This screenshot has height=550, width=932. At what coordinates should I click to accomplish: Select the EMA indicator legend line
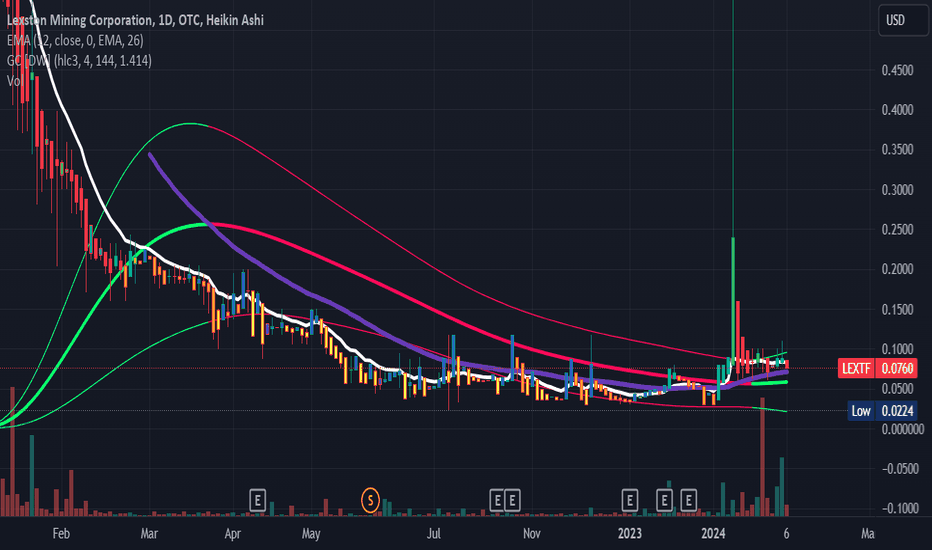click(x=75, y=40)
